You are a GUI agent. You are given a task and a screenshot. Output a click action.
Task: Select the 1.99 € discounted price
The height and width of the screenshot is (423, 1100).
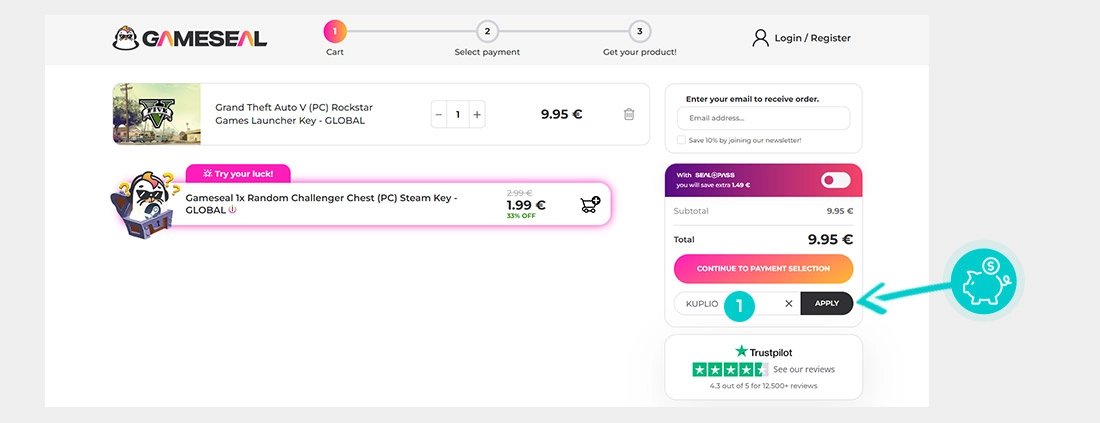click(x=525, y=206)
